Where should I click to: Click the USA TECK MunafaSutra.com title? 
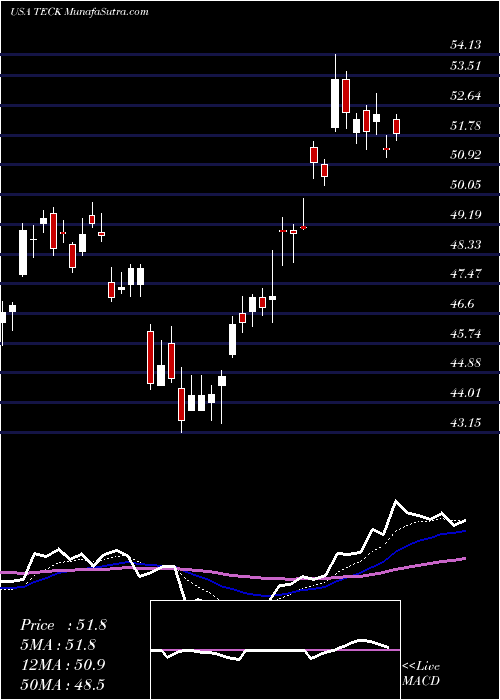(79, 12)
